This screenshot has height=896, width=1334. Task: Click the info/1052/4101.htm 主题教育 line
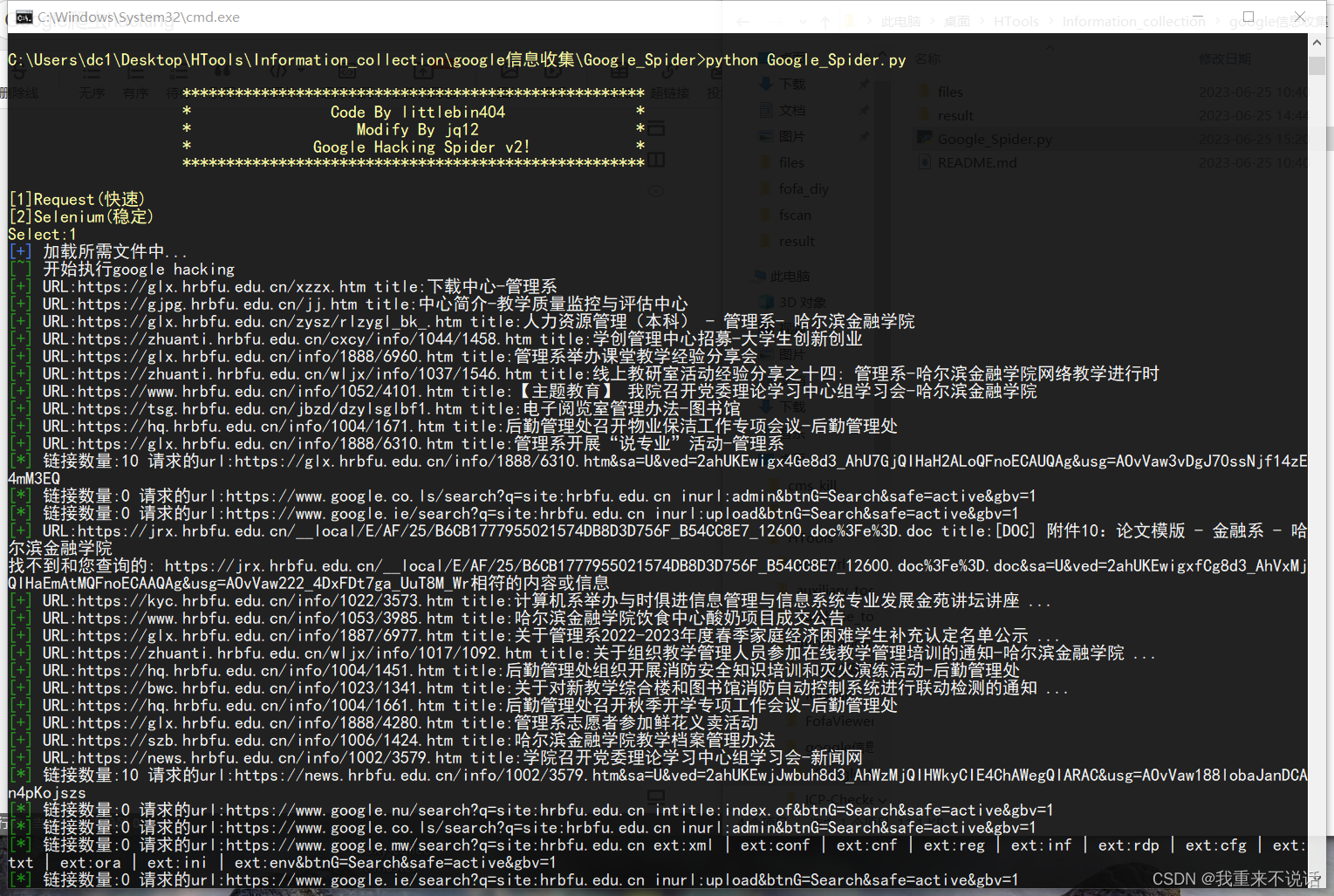[523, 391]
